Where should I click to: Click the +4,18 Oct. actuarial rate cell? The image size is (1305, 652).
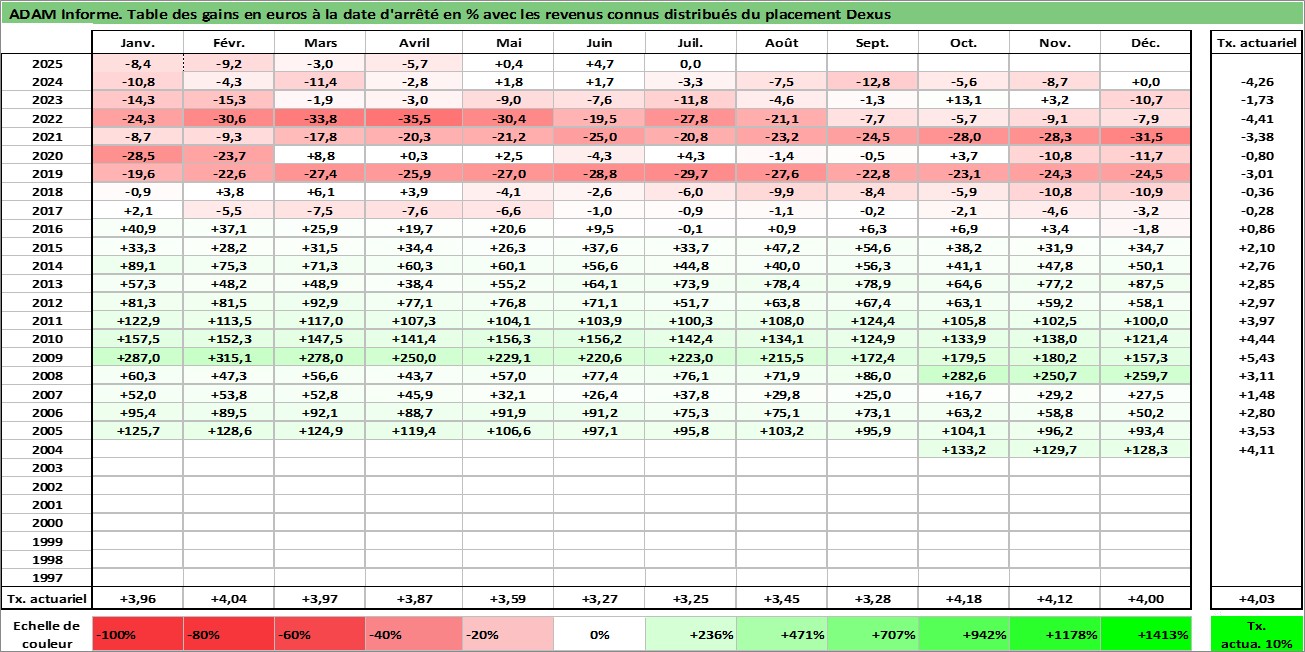click(964, 599)
